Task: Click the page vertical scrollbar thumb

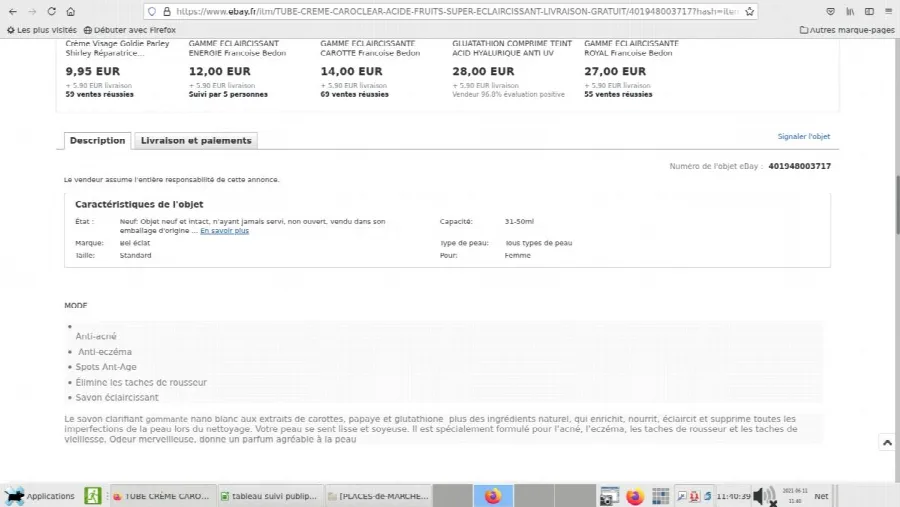Action: 897,206
